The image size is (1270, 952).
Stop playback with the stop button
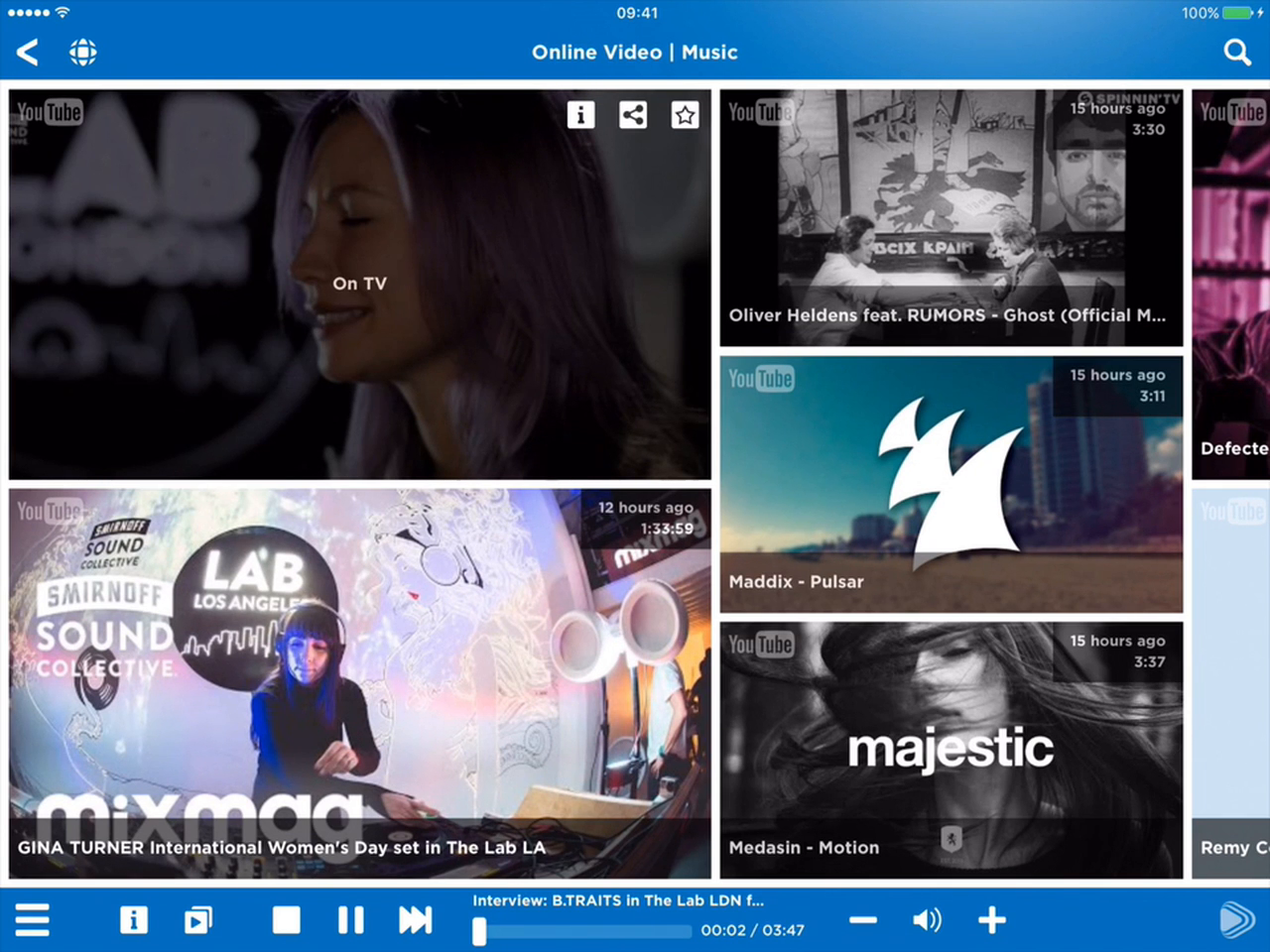click(x=286, y=920)
